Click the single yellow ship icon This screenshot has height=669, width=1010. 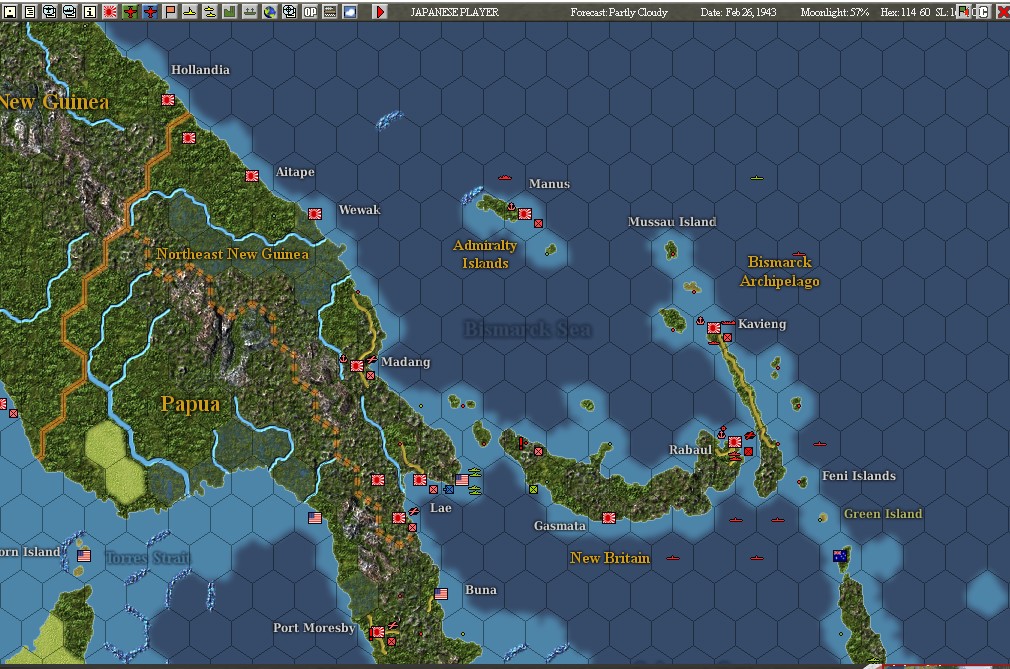pos(189,12)
